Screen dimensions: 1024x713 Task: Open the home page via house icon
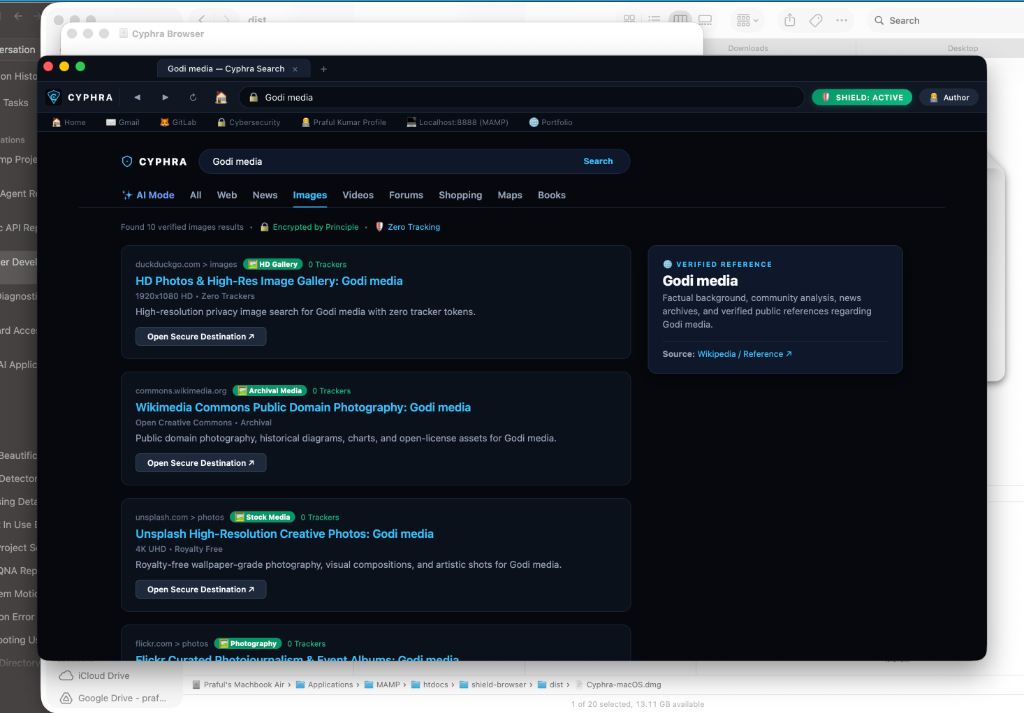coord(221,97)
